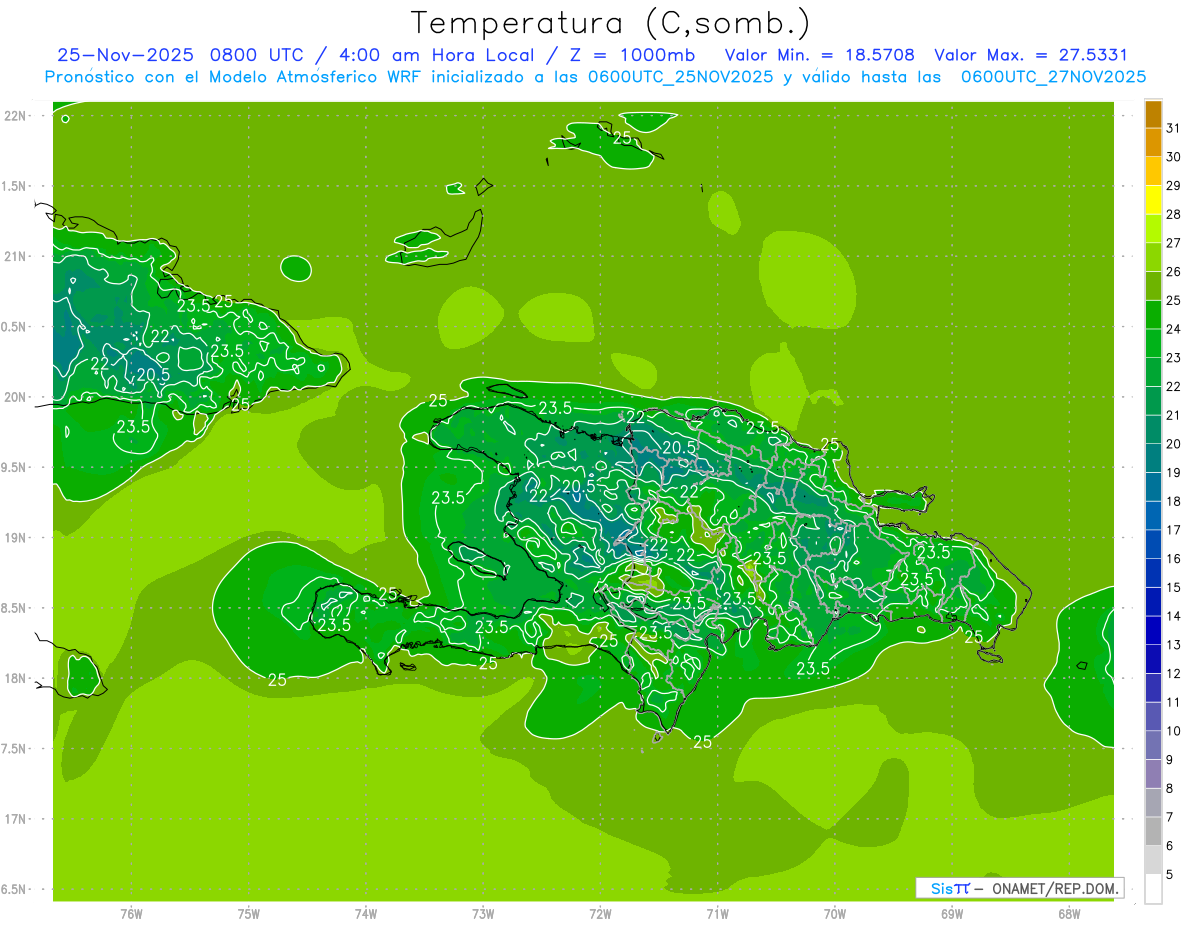Image resolution: width=1200 pixels, height=927 pixels.
Task: Click the 'ONAMET/REP.DOM.' credit label
Action: [x=1055, y=889]
